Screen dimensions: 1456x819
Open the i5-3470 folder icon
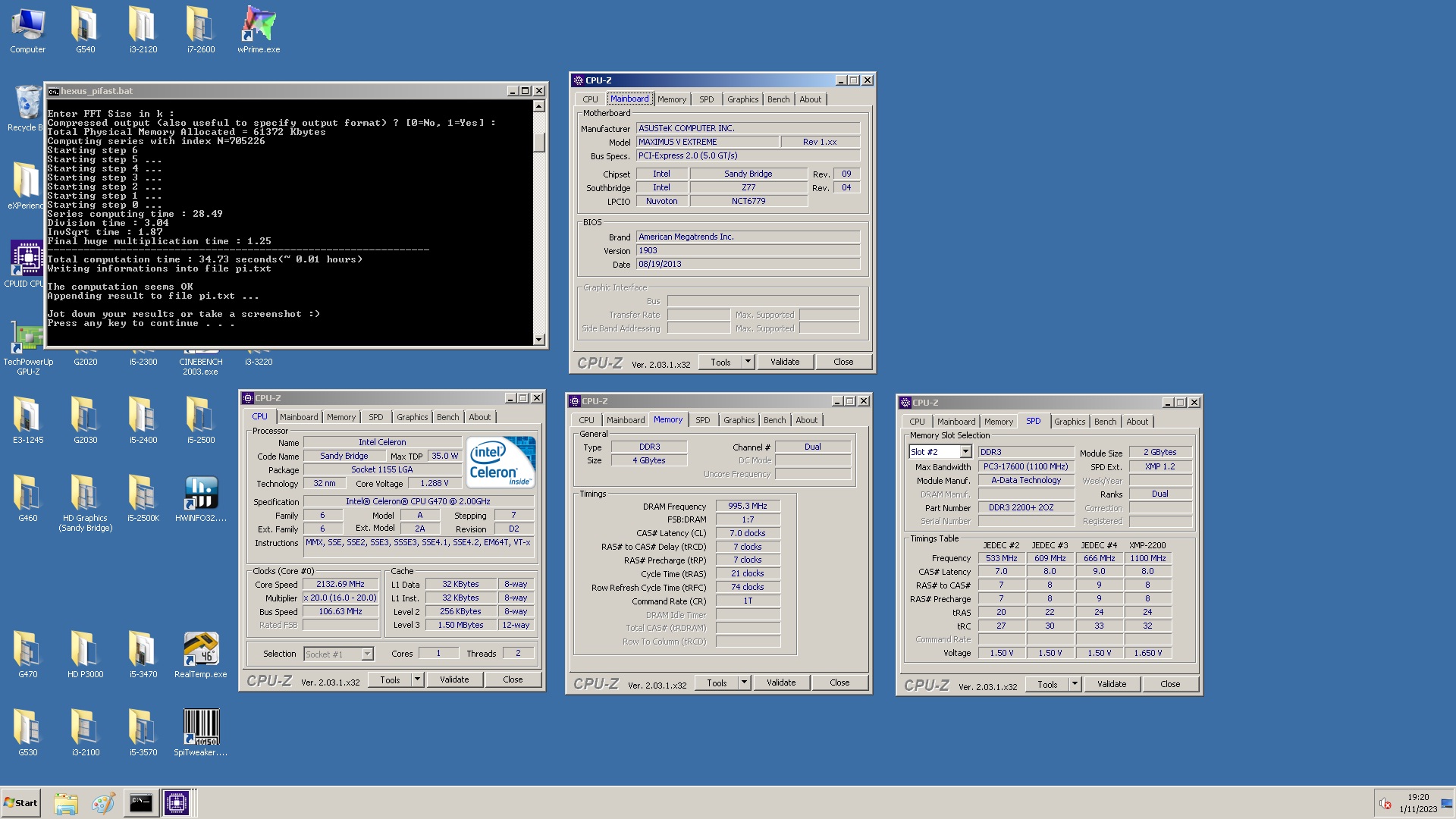pyautogui.click(x=143, y=654)
